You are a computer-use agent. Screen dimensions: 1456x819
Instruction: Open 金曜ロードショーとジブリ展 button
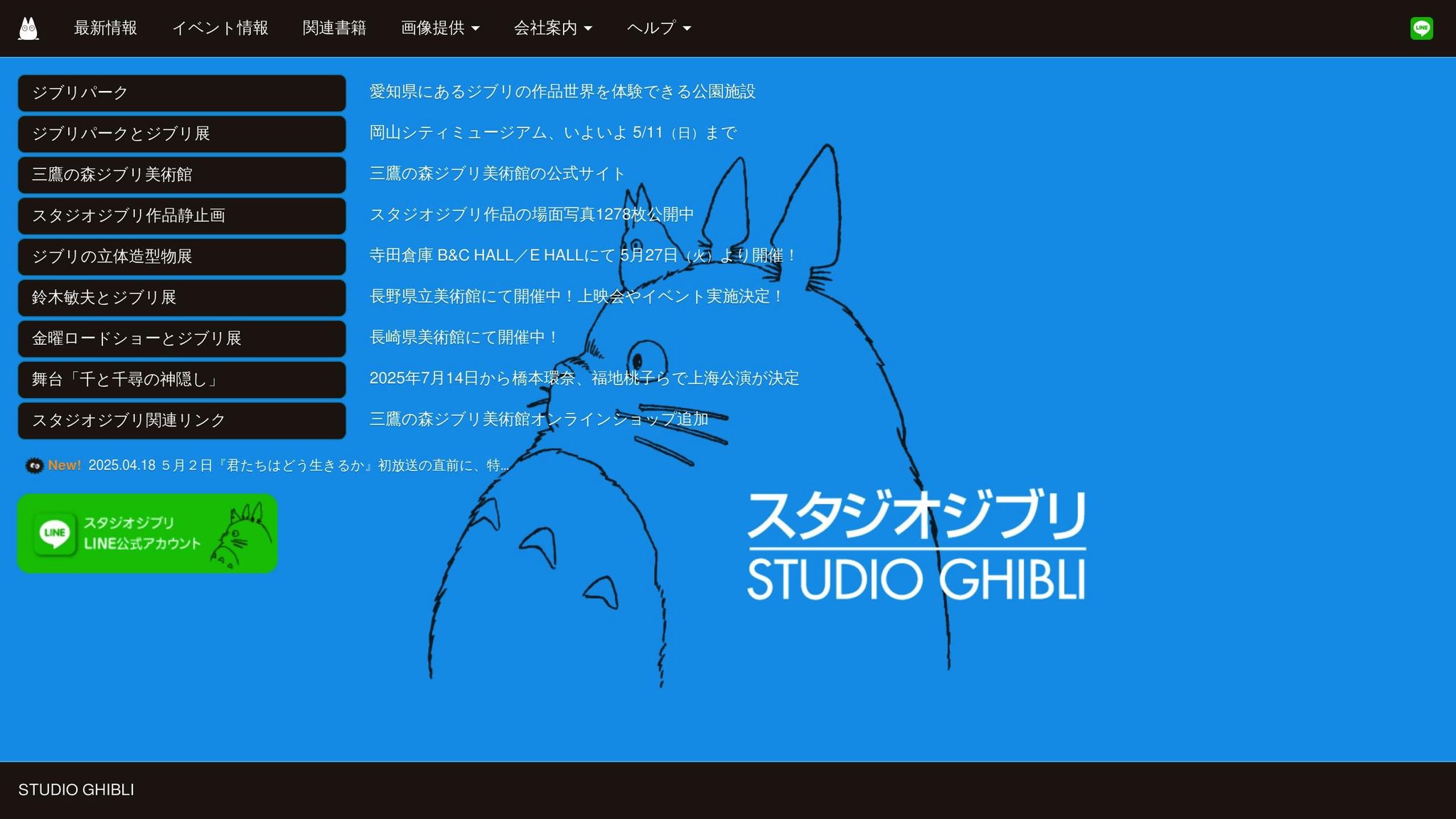[182, 338]
